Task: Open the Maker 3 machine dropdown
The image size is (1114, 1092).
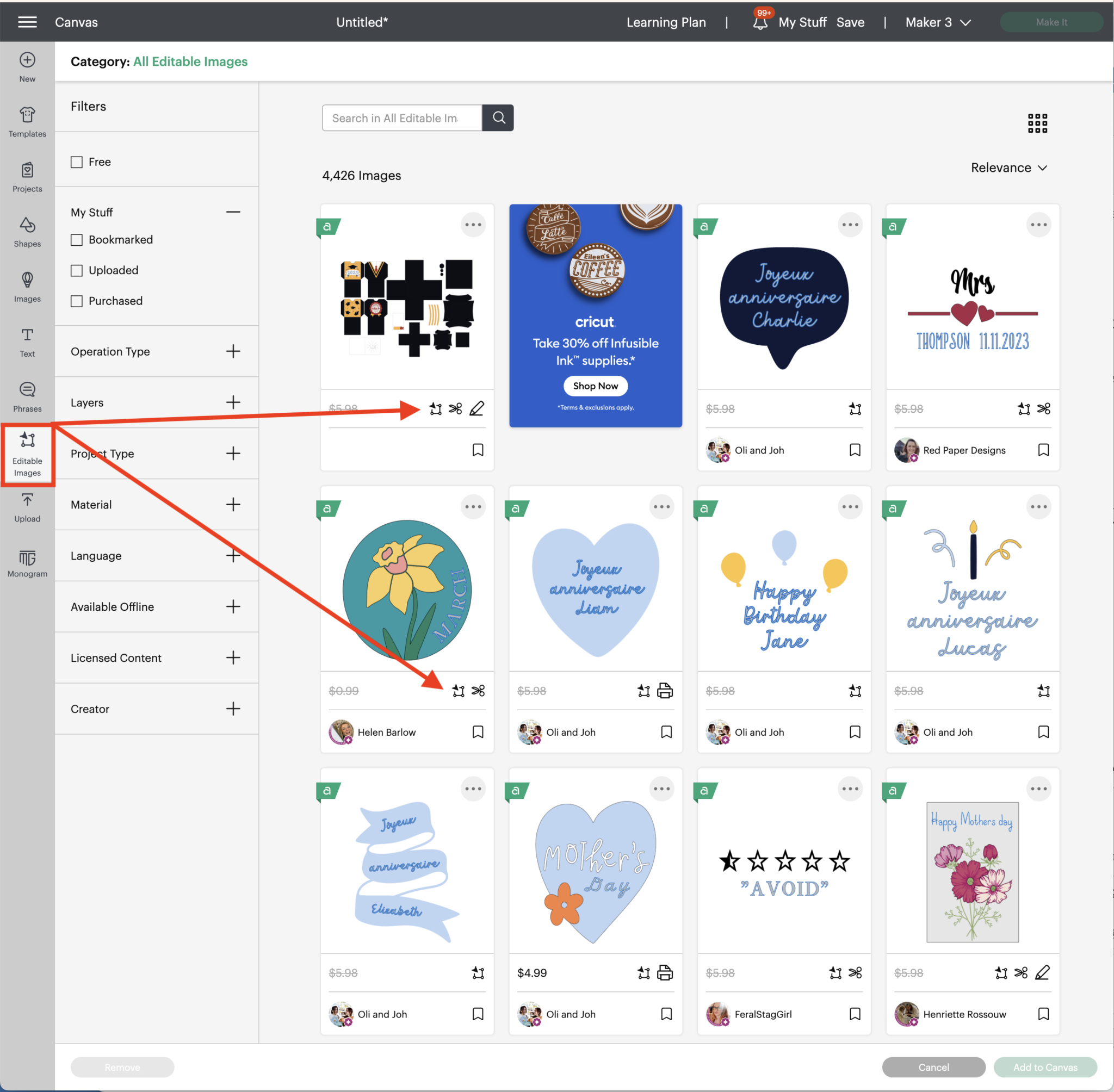Action: click(x=937, y=22)
